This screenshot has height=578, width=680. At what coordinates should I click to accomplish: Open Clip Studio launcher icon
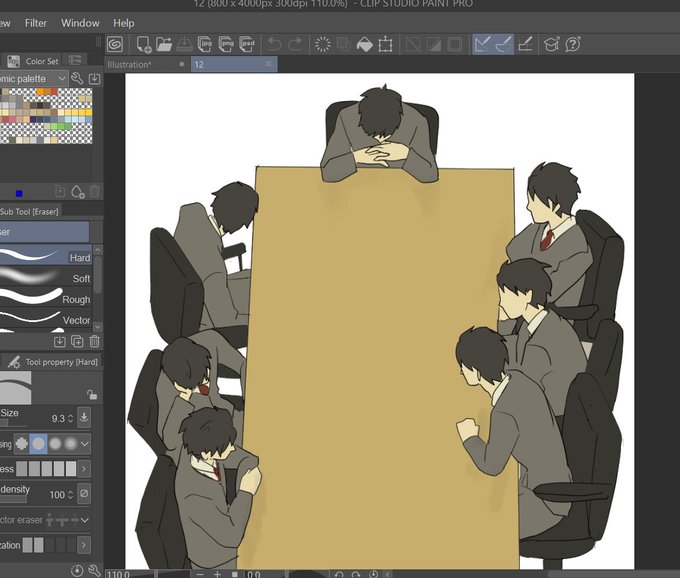[x=115, y=44]
